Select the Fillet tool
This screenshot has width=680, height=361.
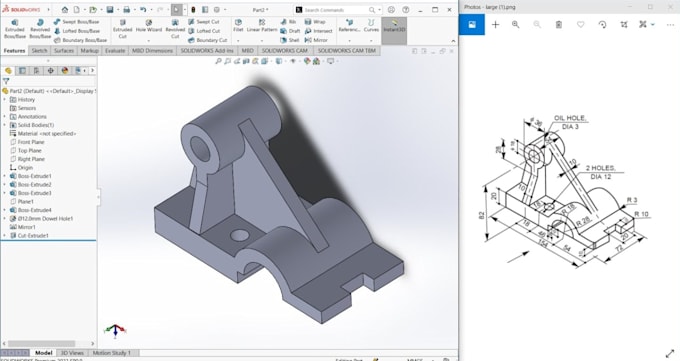[238, 26]
